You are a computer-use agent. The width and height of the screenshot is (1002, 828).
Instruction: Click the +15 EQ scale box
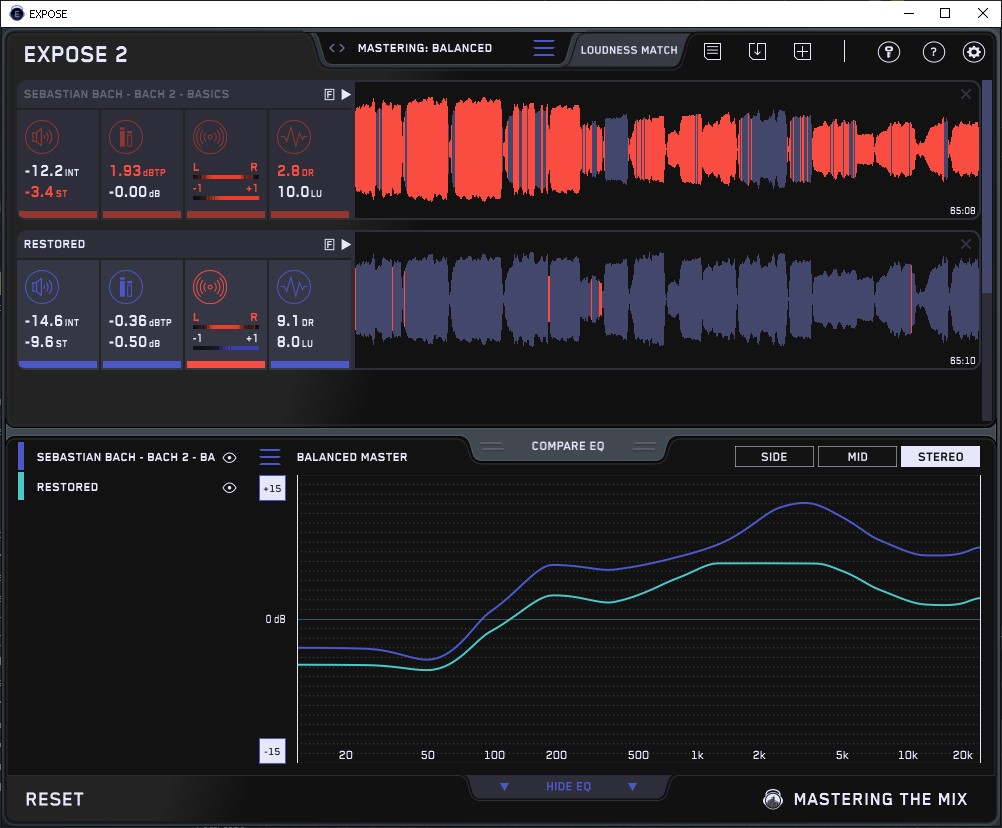(x=271, y=488)
